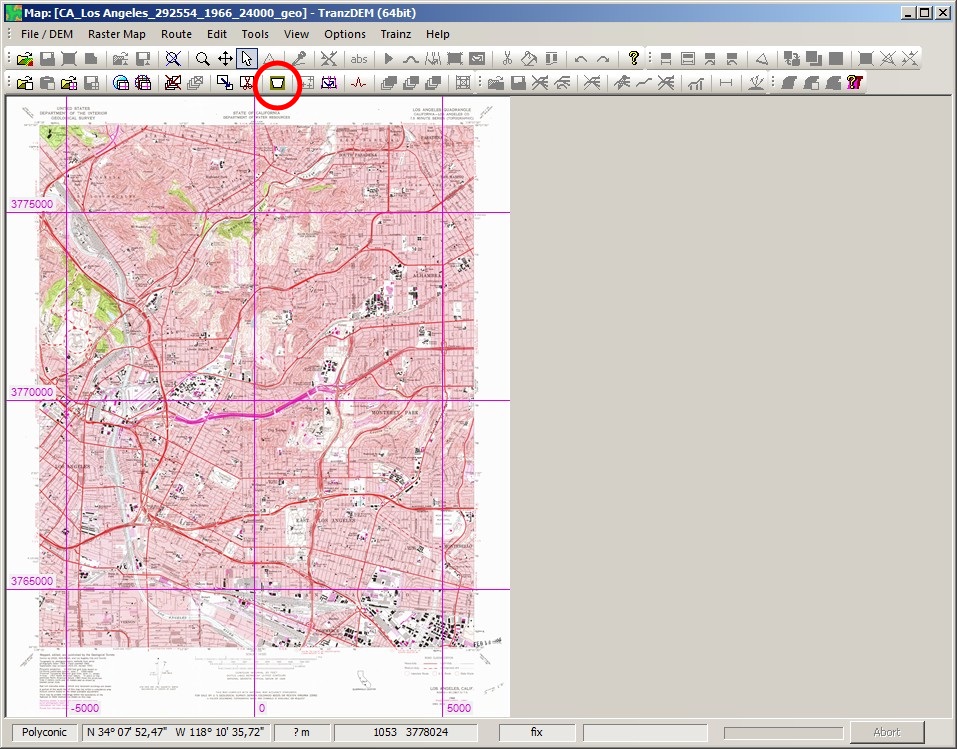Click the red scissors crop icon
The width and height of the screenshot is (957, 749).
(x=246, y=83)
